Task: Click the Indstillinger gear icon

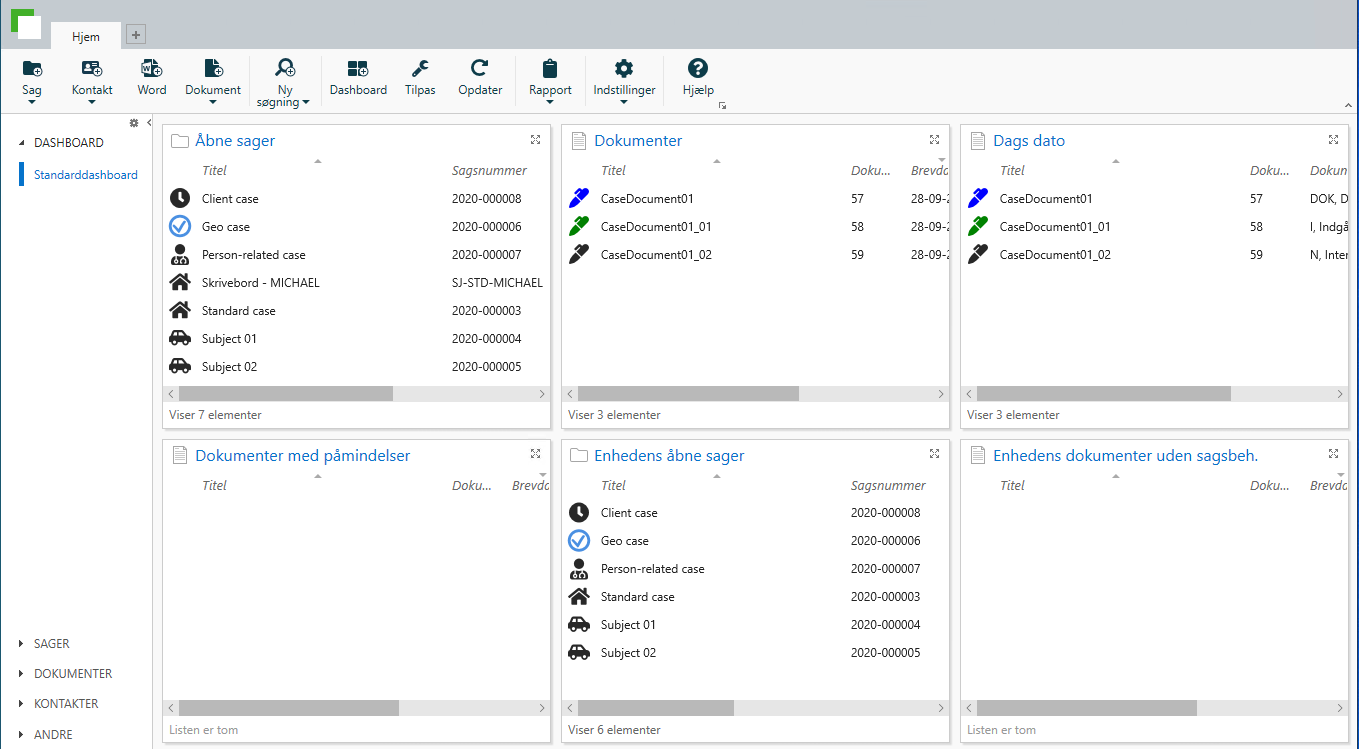Action: pos(624,68)
